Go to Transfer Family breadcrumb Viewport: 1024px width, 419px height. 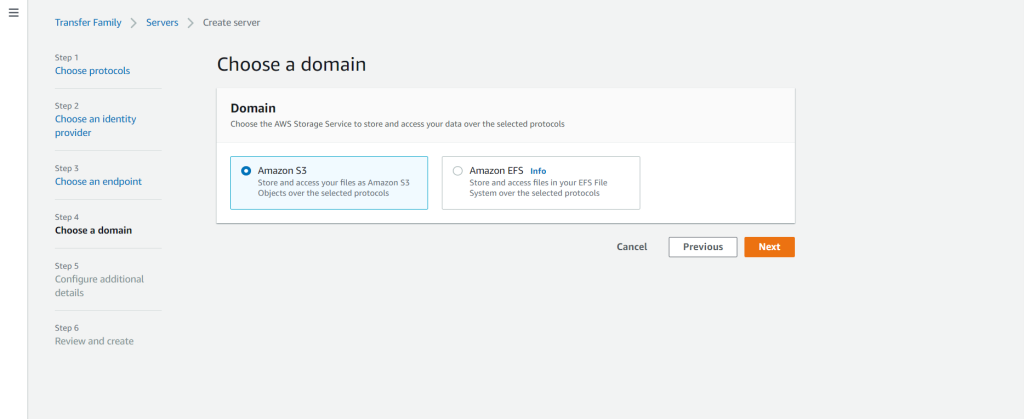click(x=88, y=22)
